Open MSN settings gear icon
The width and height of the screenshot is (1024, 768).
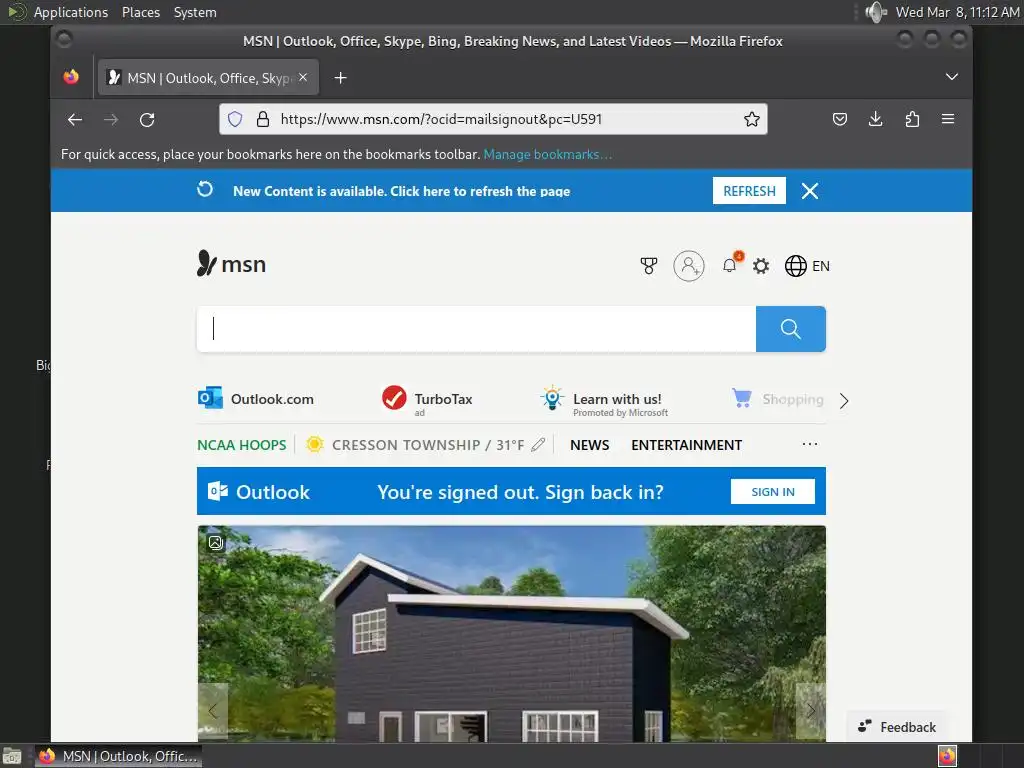(x=761, y=266)
